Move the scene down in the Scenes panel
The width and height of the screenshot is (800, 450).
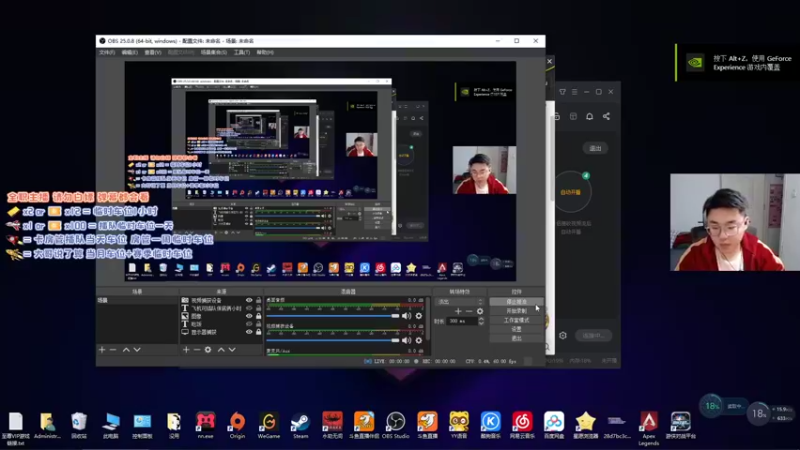(137, 349)
